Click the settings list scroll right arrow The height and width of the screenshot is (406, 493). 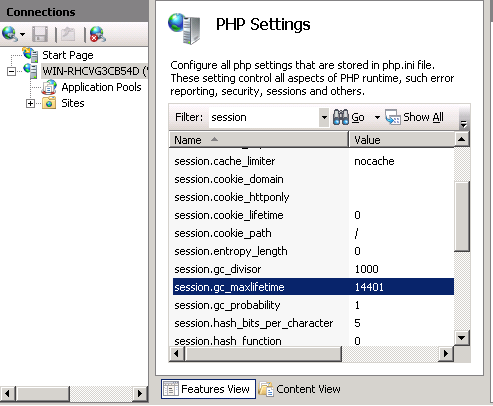click(x=446, y=354)
